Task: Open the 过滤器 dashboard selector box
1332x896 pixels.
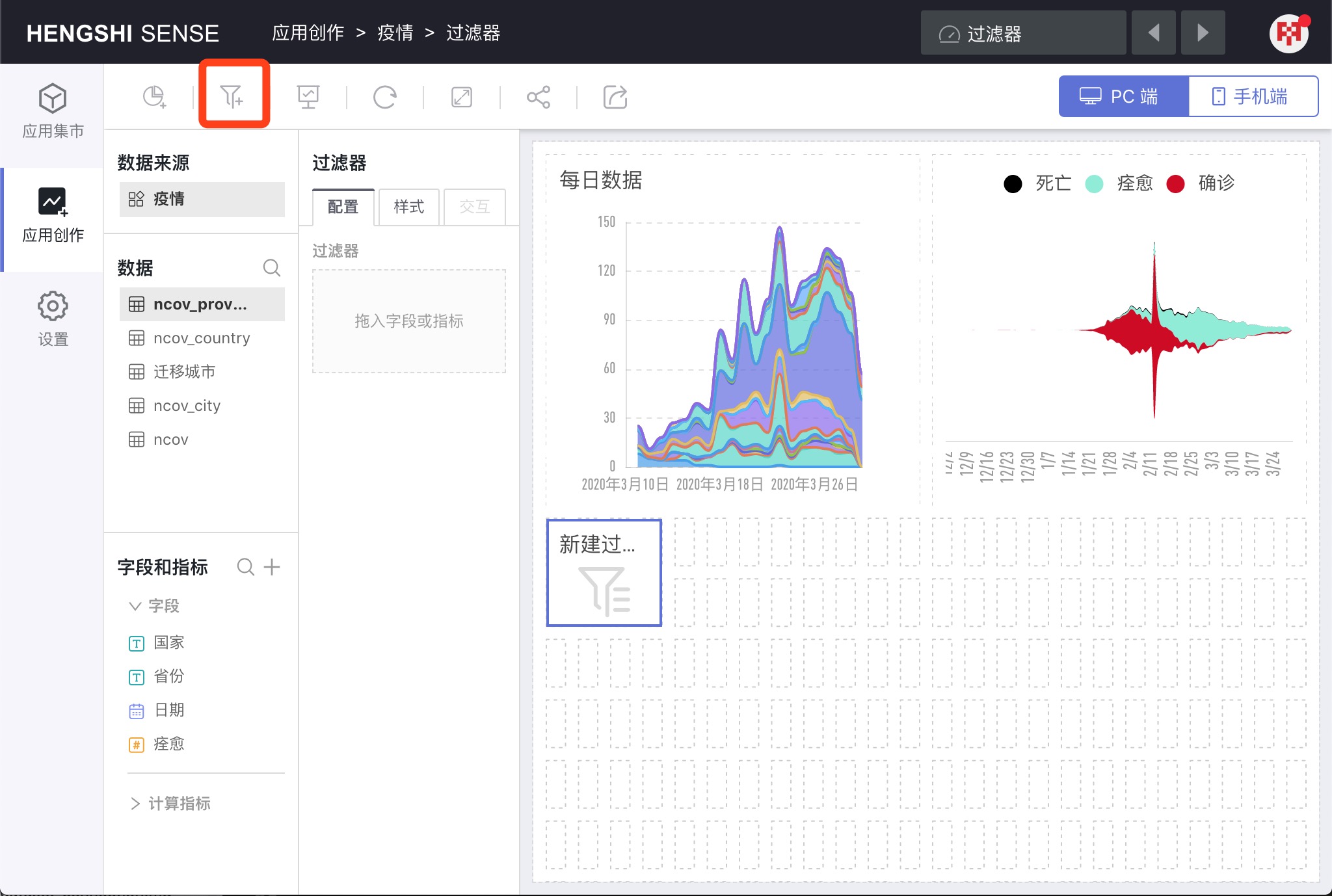Action: pyautogui.click(x=1024, y=33)
